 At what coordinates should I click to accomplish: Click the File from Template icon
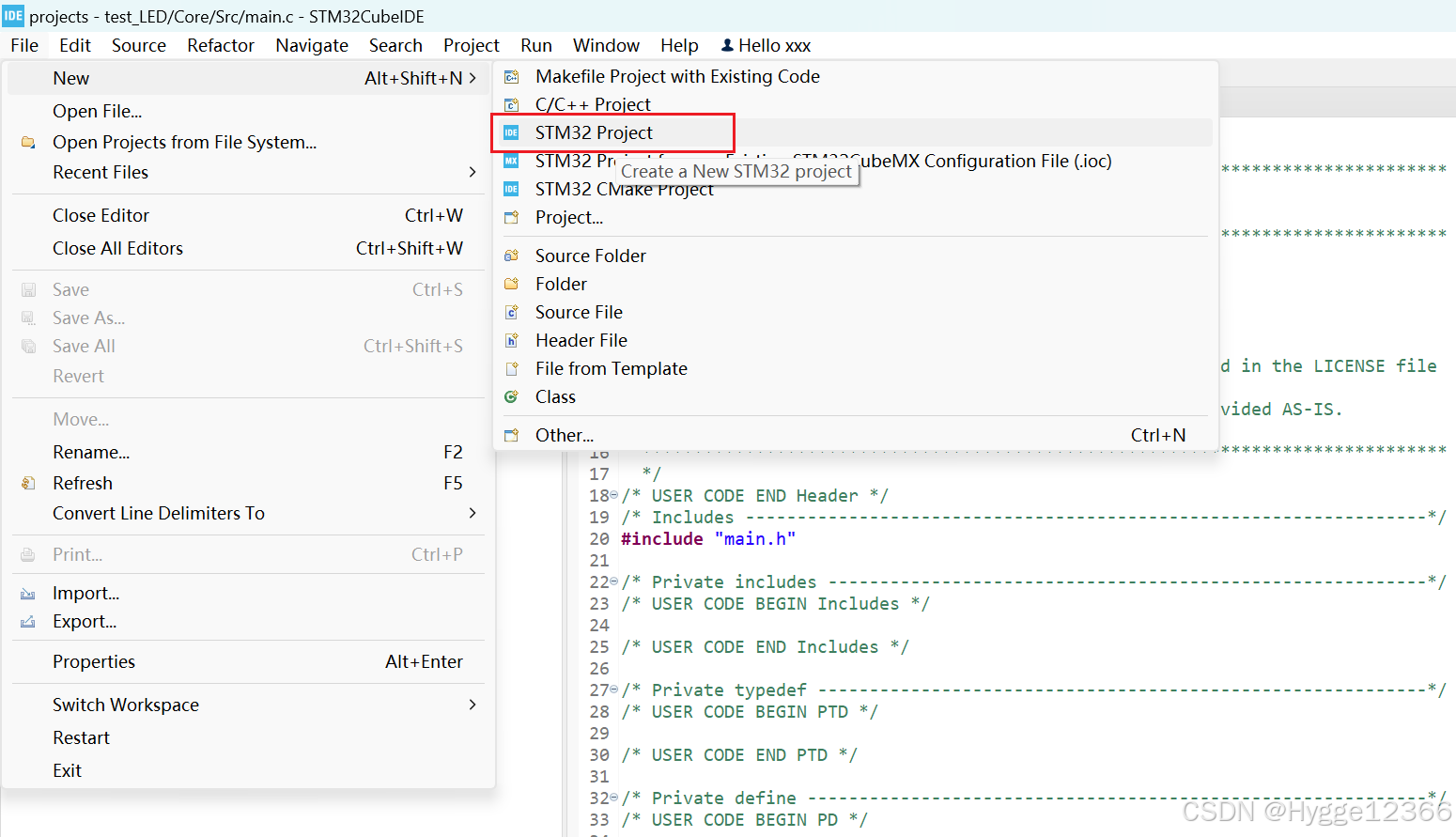(x=511, y=368)
